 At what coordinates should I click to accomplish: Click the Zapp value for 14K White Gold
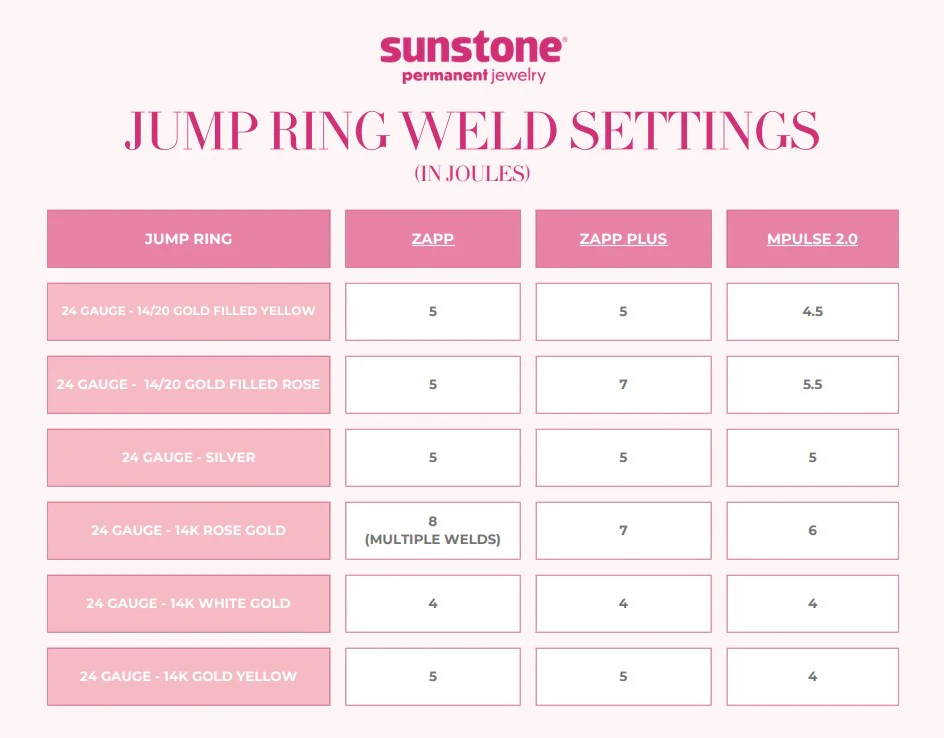click(433, 603)
